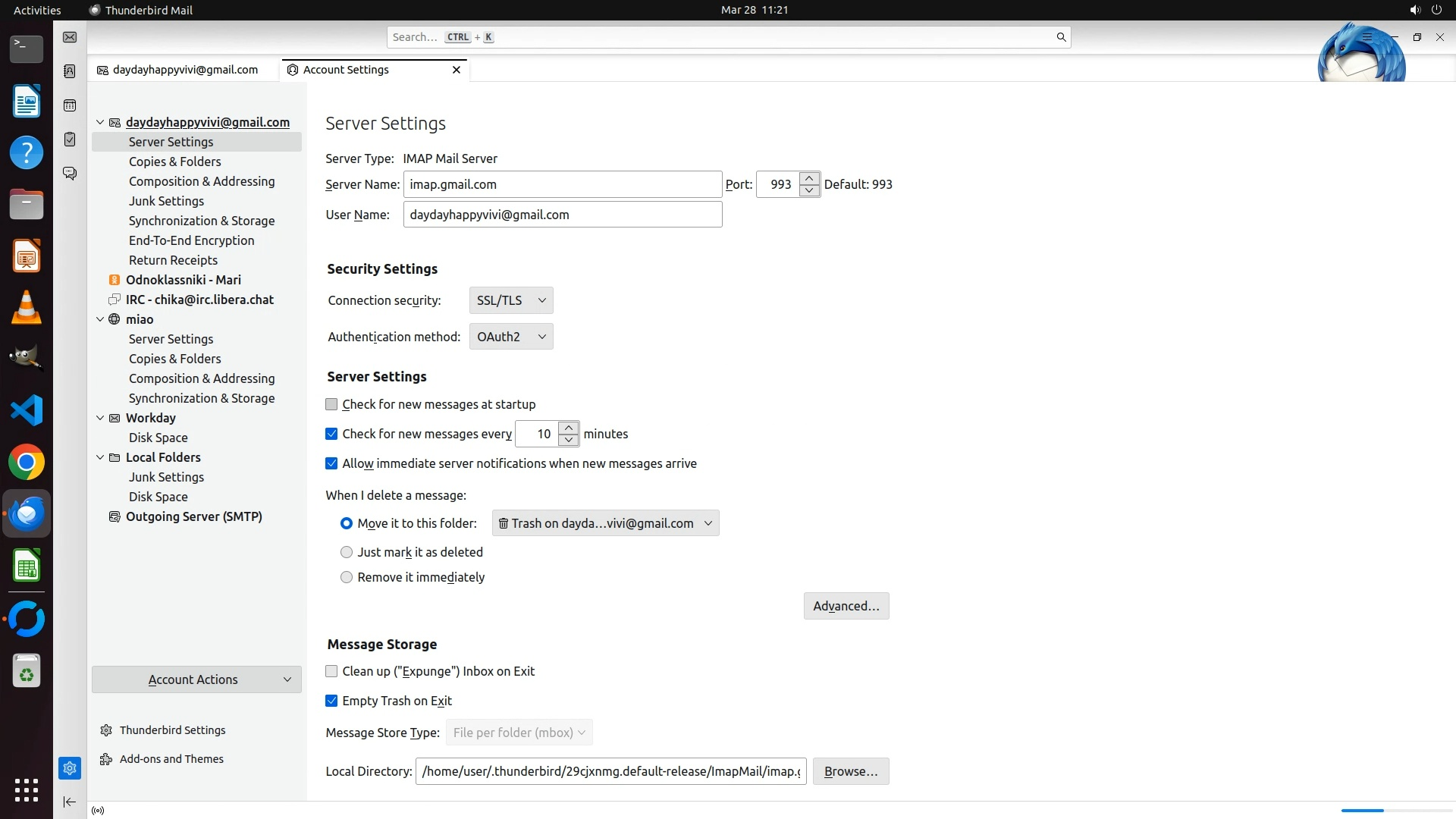Open Authentication method OAuth2 dropdown

[x=511, y=337]
